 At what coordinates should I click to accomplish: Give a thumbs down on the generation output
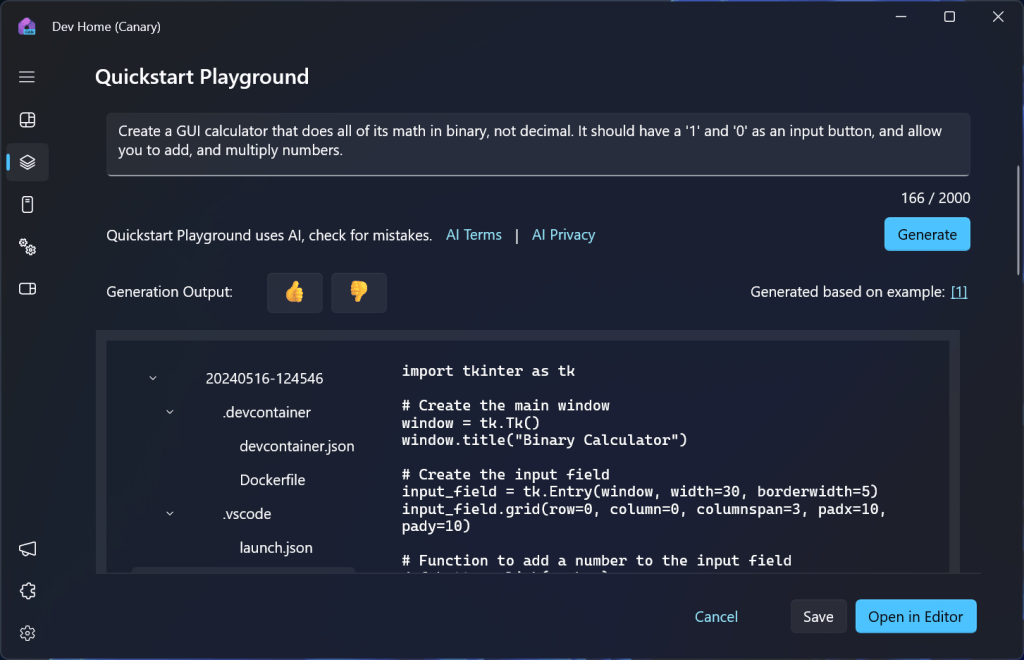point(358,292)
